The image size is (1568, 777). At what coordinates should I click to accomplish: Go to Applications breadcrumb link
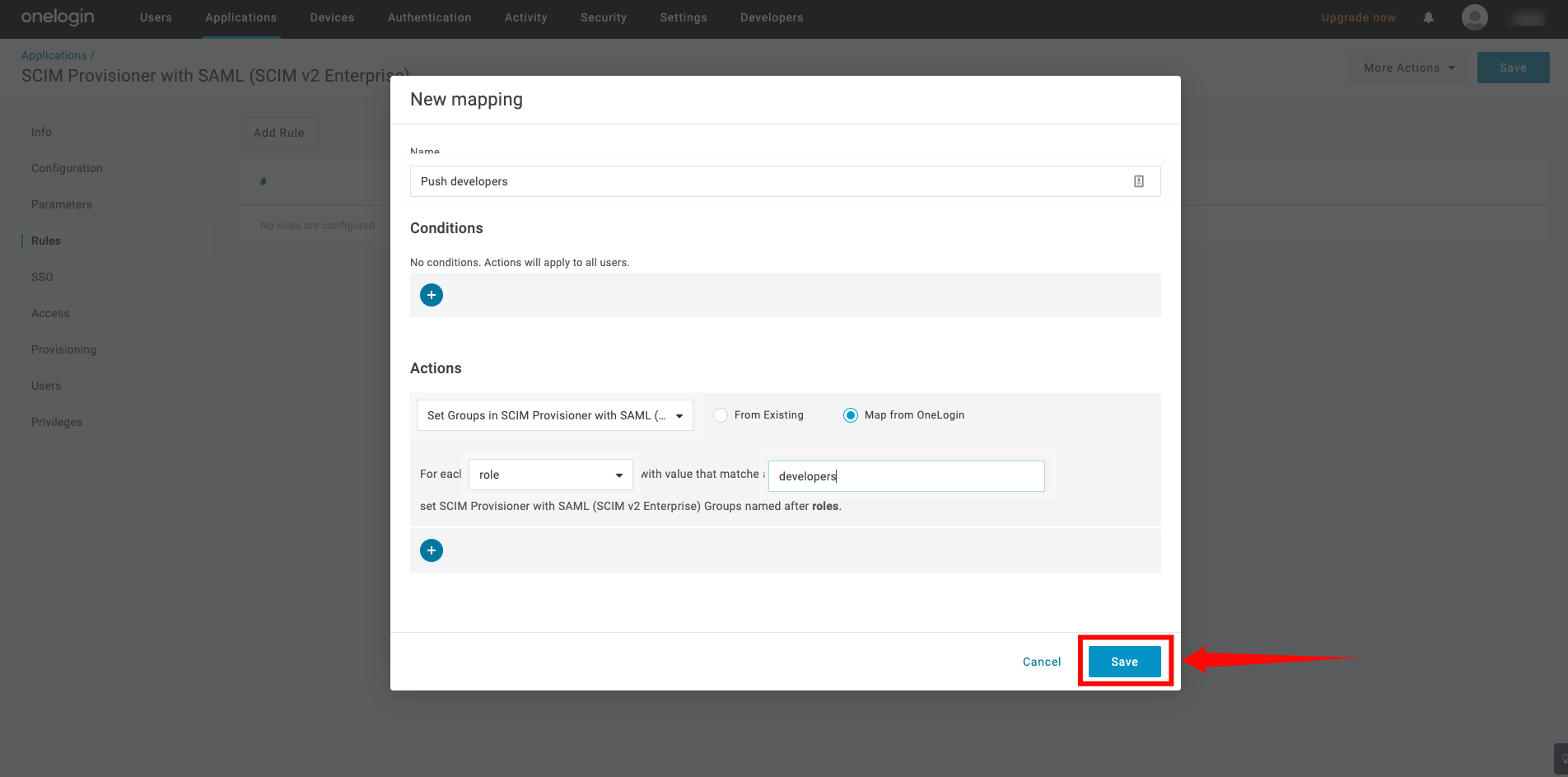(54, 55)
